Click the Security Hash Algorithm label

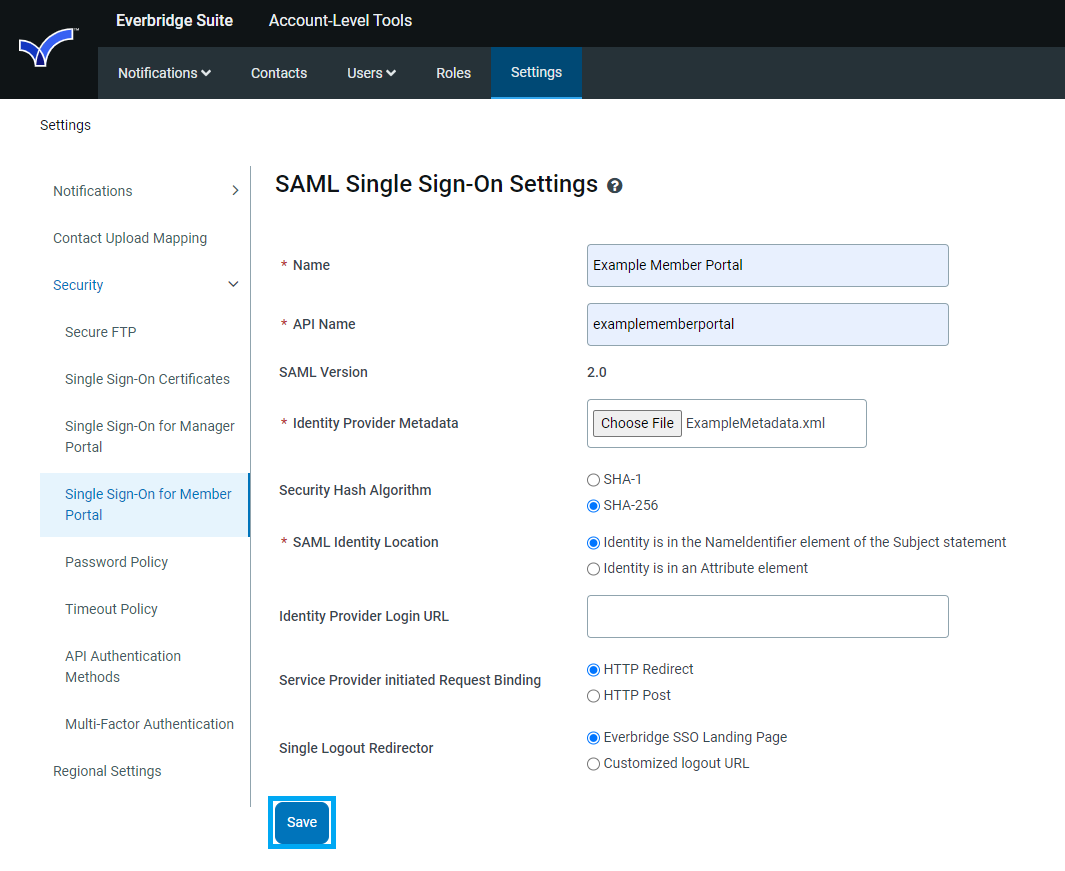tap(355, 491)
